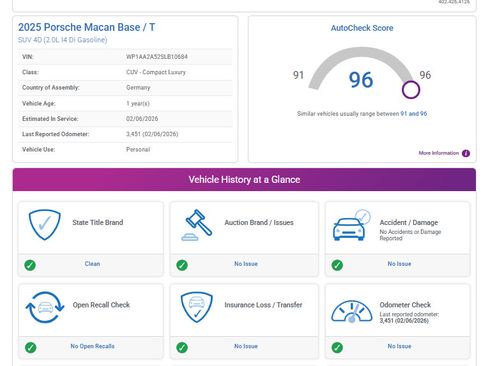The width and height of the screenshot is (488, 366).
Task: Click green checkmark in Auction Brand card
Action: point(182,265)
